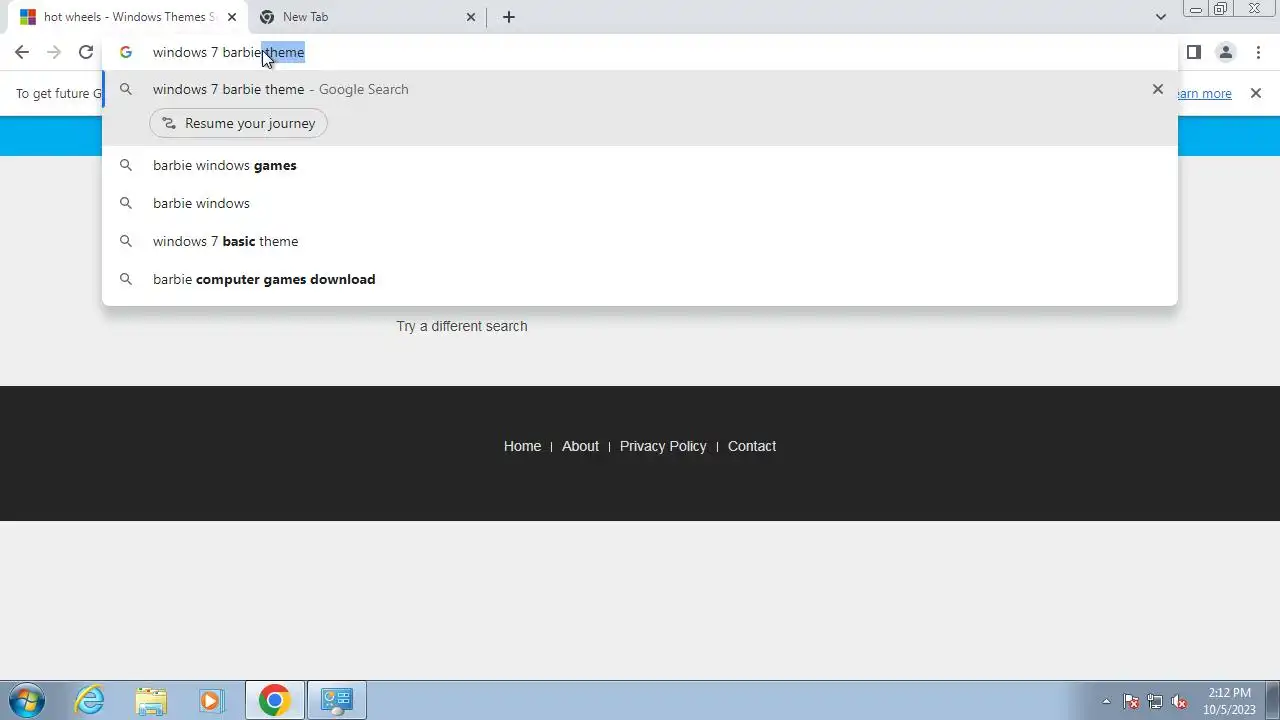Open the Contact footer link
Viewport: 1280px width, 720px height.
[x=752, y=446]
